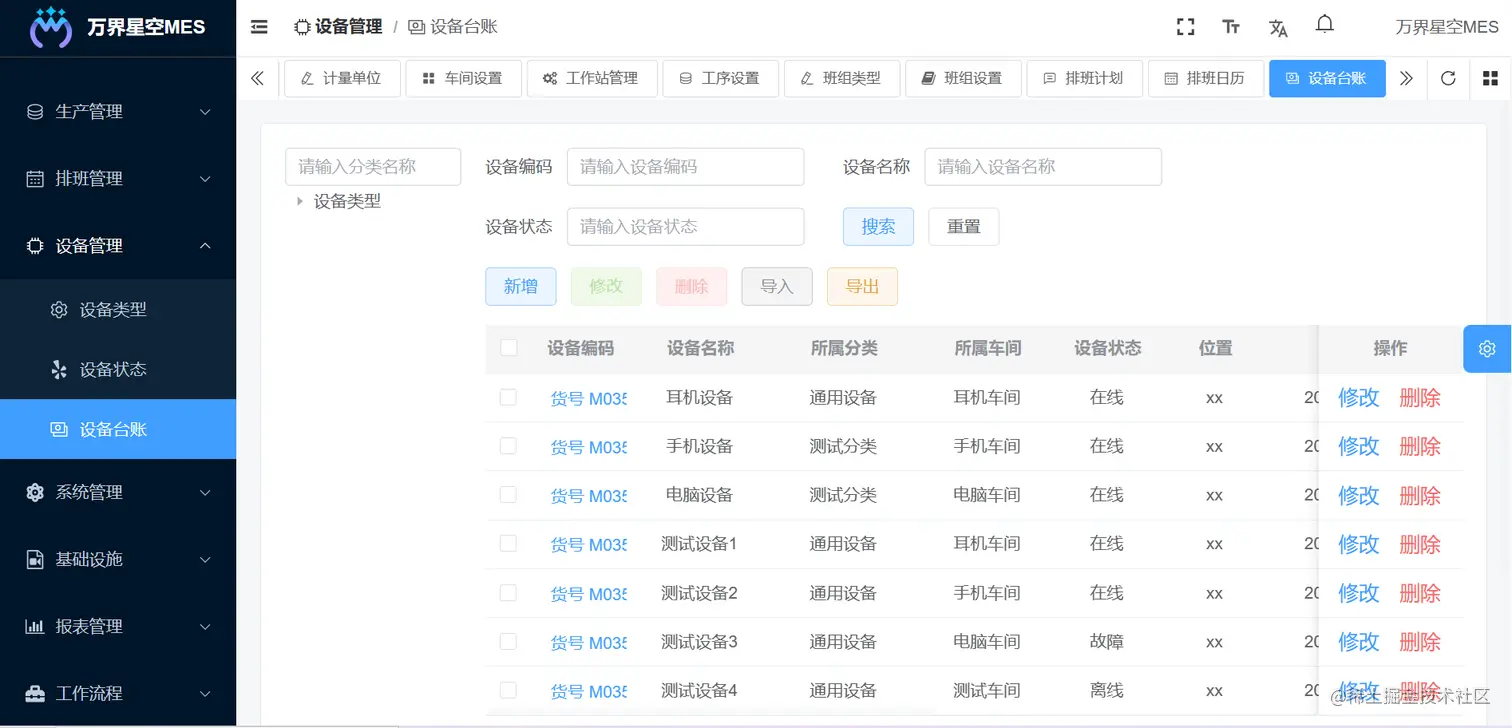The width and height of the screenshot is (1512, 728).
Task: Expand the 设备类型 tree node
Action: click(x=299, y=200)
